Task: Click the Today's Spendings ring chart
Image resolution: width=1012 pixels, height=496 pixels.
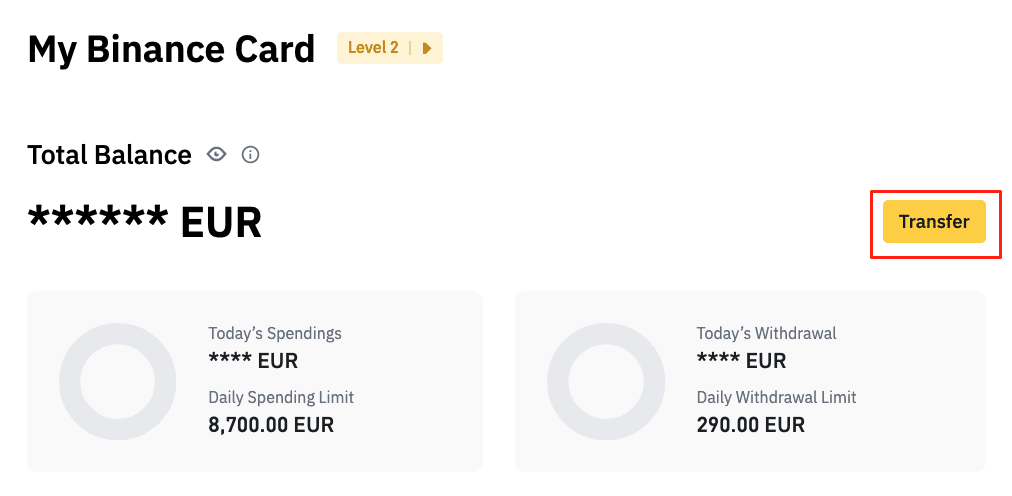Action: (117, 381)
